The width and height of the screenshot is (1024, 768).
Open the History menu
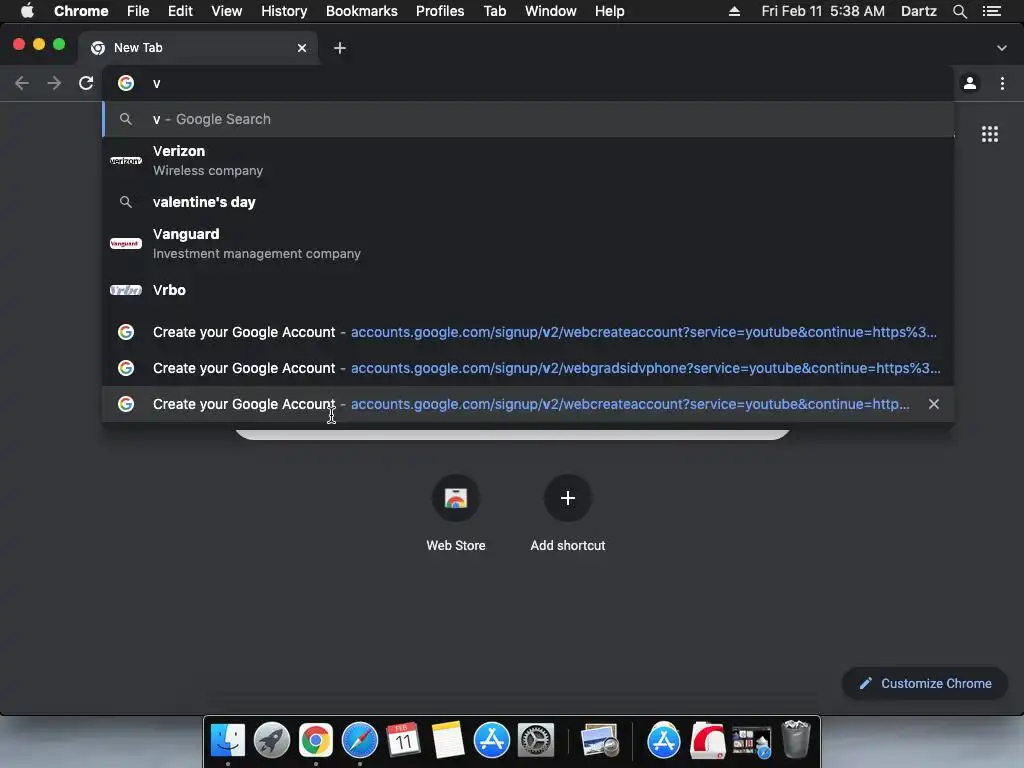[283, 11]
